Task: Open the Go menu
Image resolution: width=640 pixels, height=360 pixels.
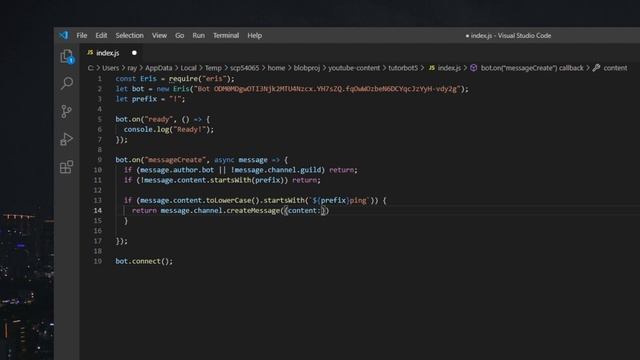Action: click(180, 36)
